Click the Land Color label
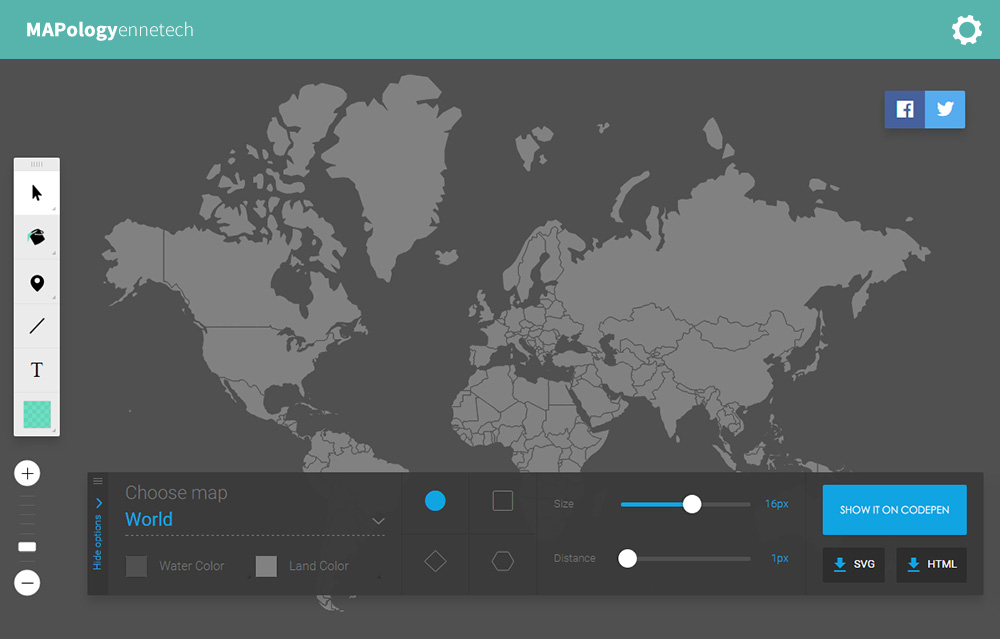This screenshot has height=639, width=1000. (318, 566)
